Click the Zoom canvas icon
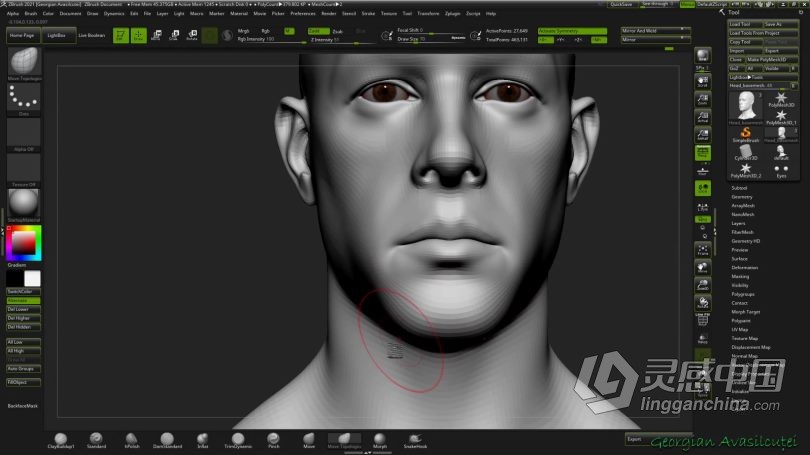 [703, 100]
